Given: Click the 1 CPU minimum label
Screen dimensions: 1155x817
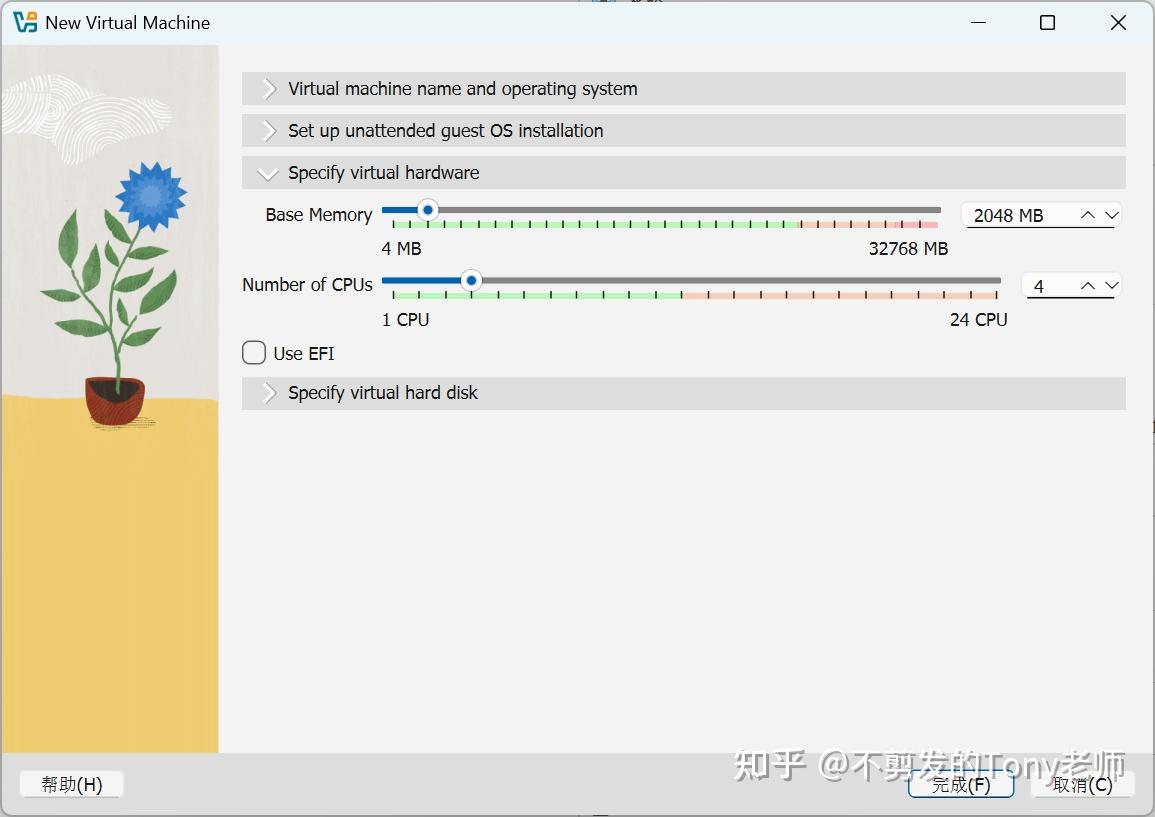Looking at the screenshot, I should [x=405, y=319].
